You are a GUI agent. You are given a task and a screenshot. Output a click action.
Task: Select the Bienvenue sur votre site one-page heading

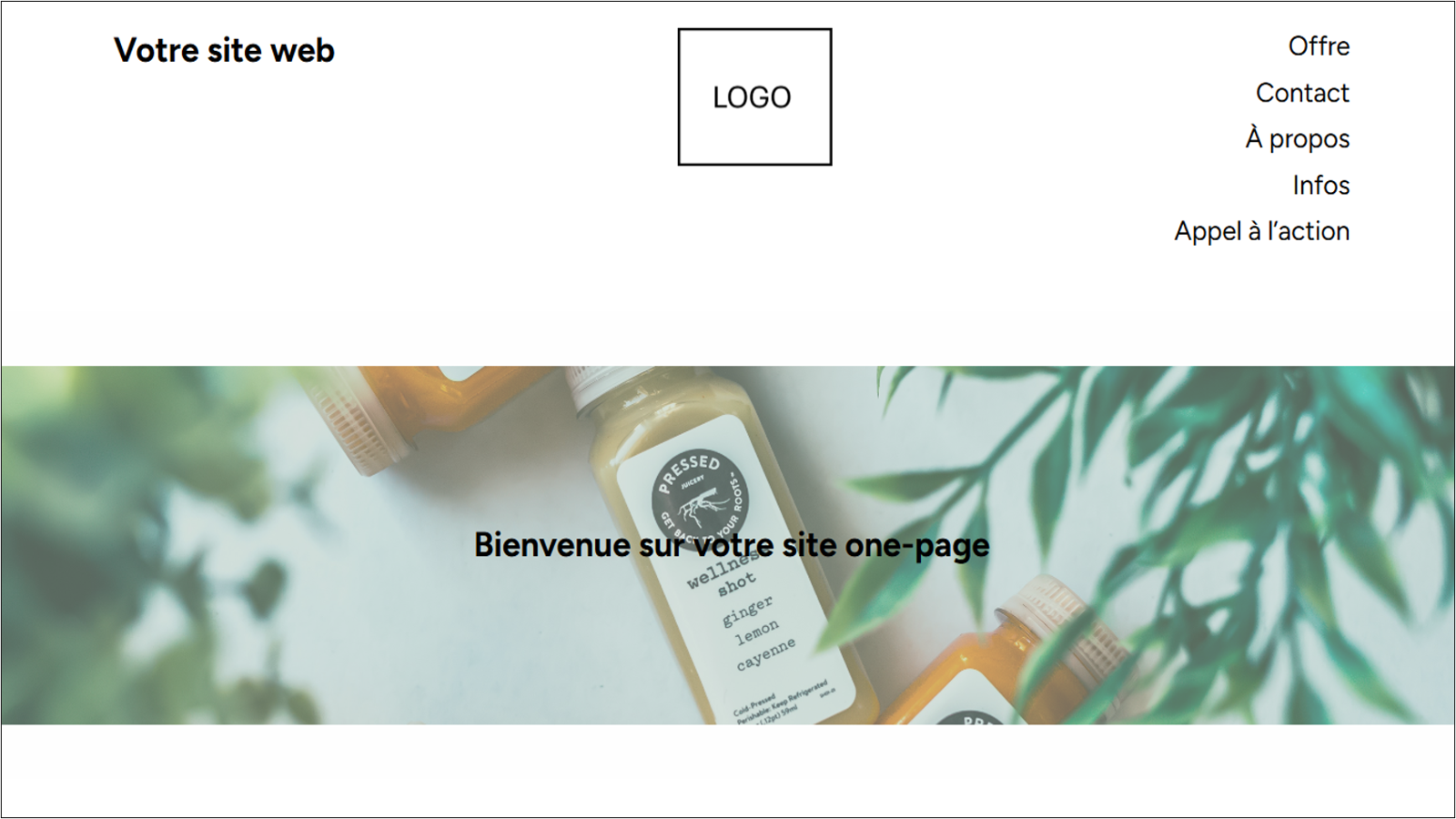click(x=732, y=545)
